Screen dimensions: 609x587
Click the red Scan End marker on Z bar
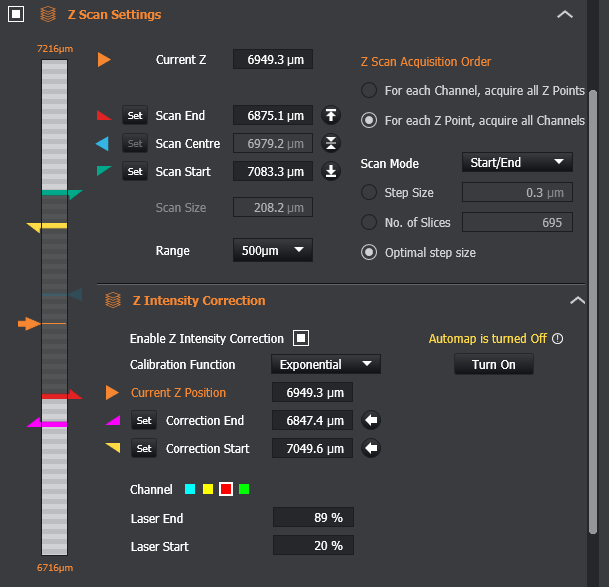pyautogui.click(x=75, y=395)
